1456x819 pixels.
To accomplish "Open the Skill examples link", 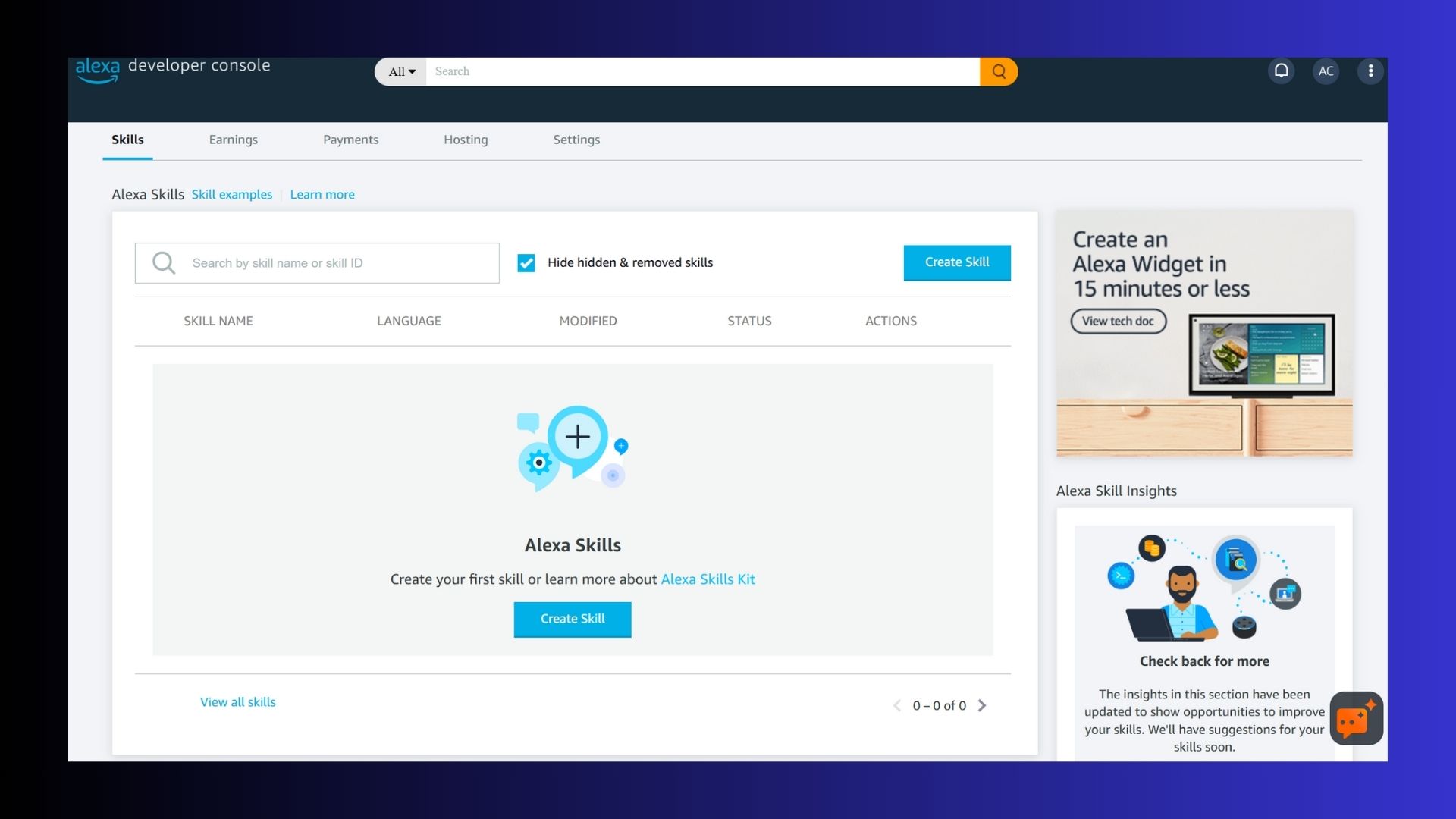I will tap(231, 194).
